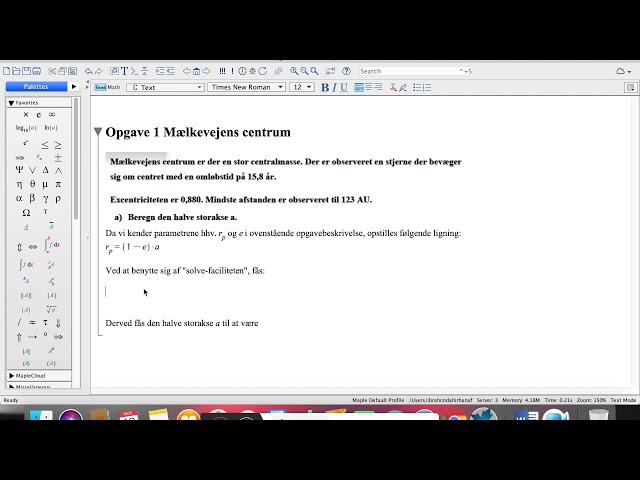Switch input to Text mode
The image size is (640, 480).
[x=100, y=87]
